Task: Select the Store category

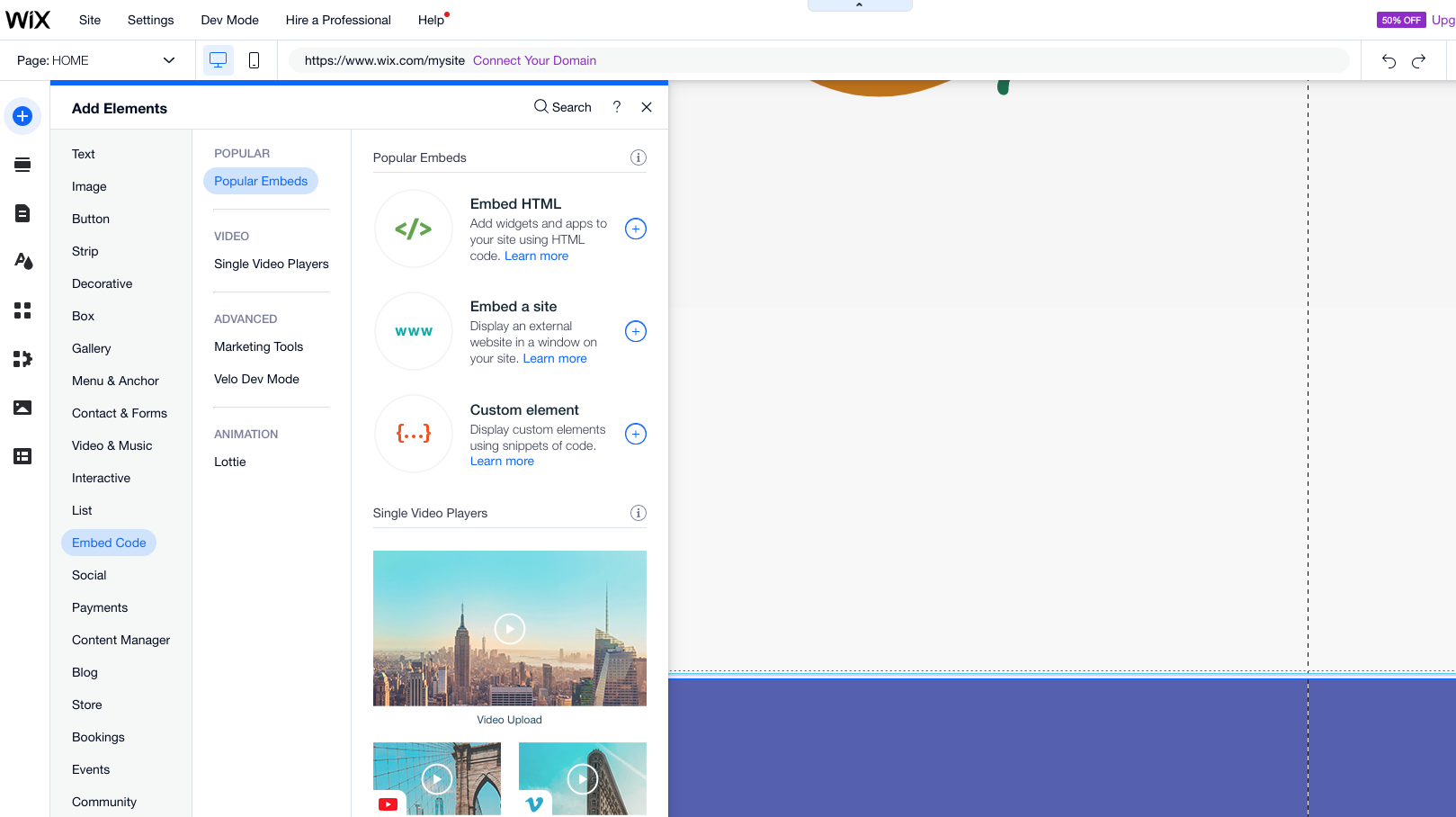Action: (87, 705)
